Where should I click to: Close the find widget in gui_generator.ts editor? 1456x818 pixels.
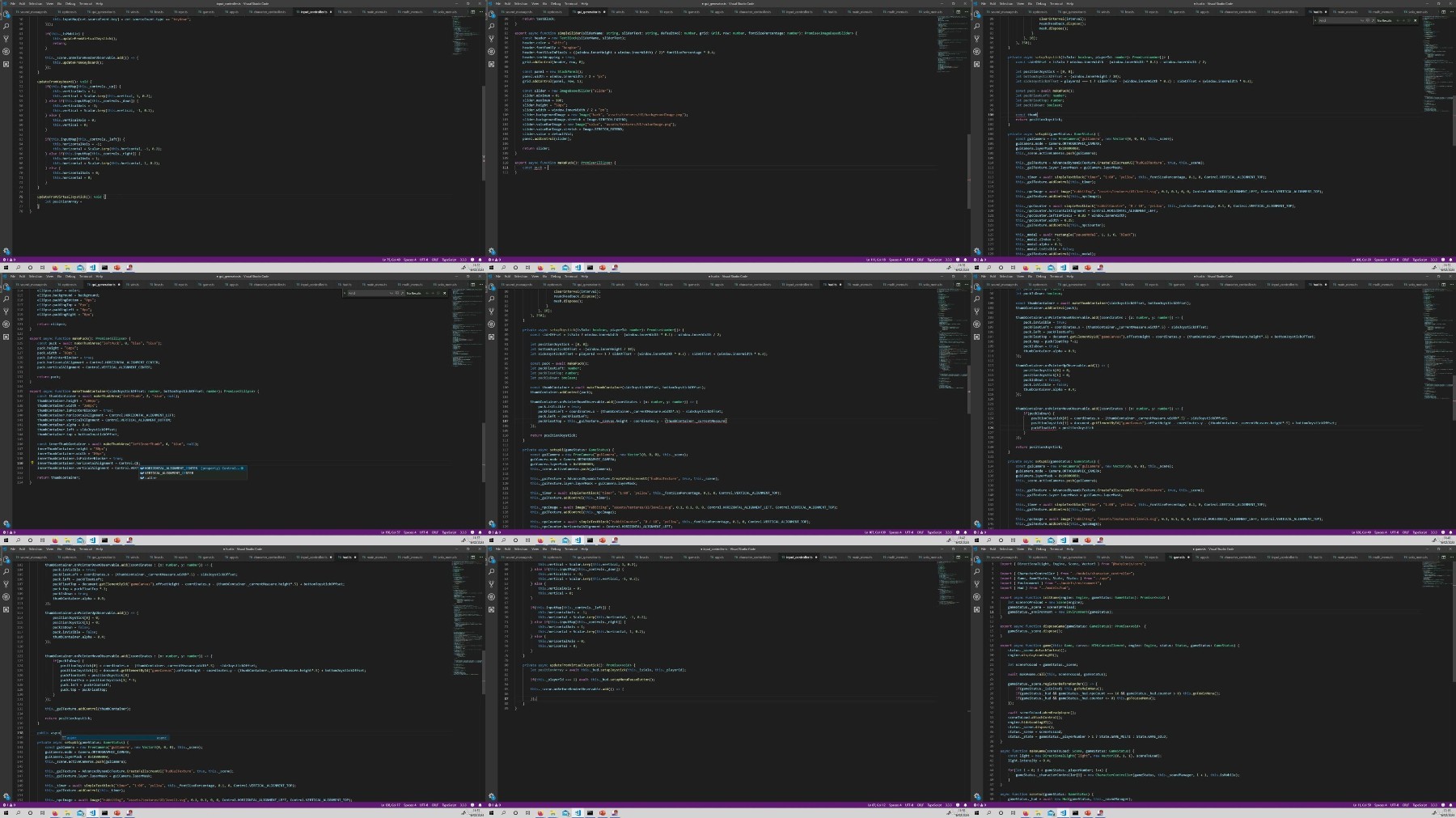coord(444,293)
